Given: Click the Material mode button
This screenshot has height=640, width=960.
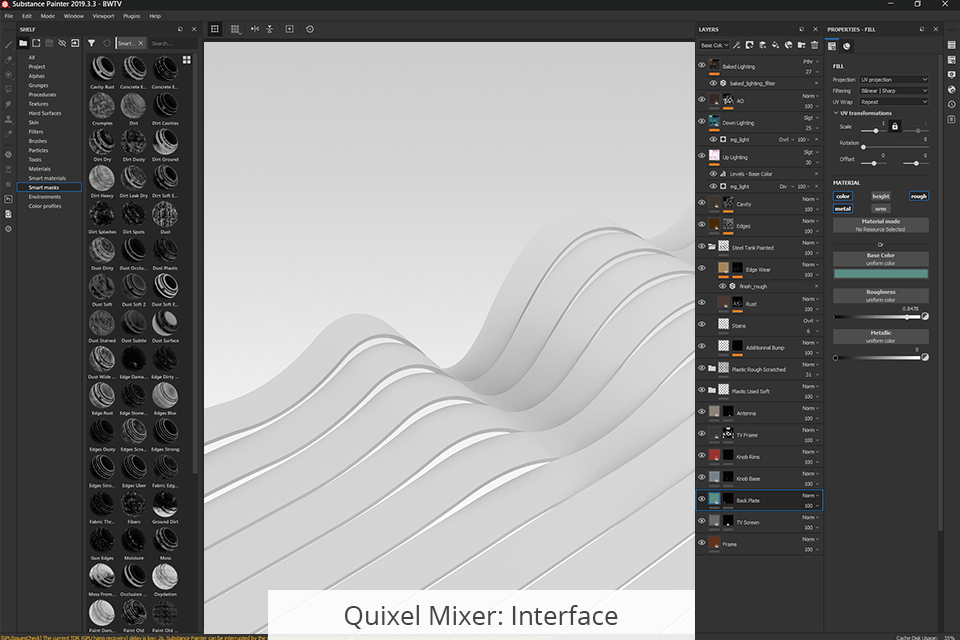Looking at the screenshot, I should click(x=880, y=225).
